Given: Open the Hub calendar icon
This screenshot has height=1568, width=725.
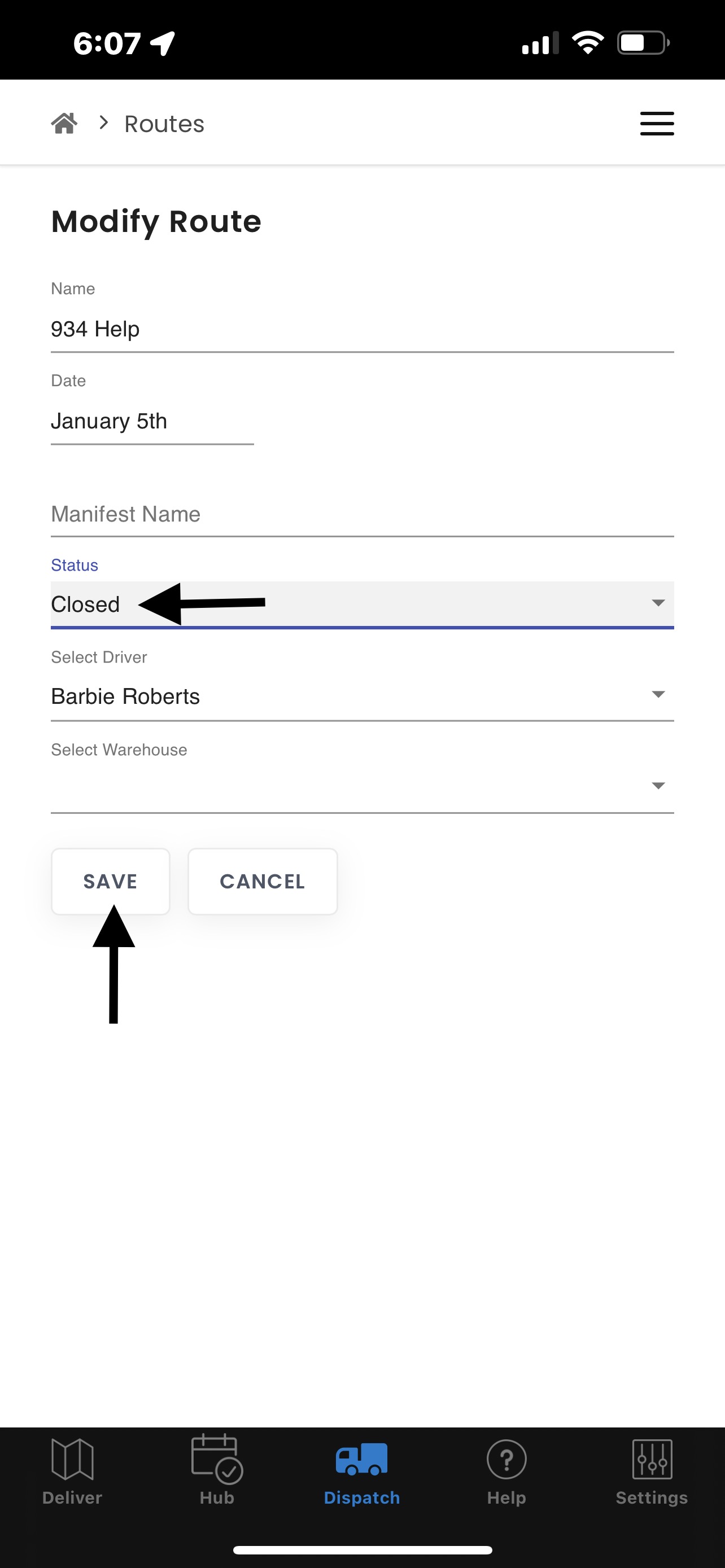Looking at the screenshot, I should pyautogui.click(x=217, y=1458).
